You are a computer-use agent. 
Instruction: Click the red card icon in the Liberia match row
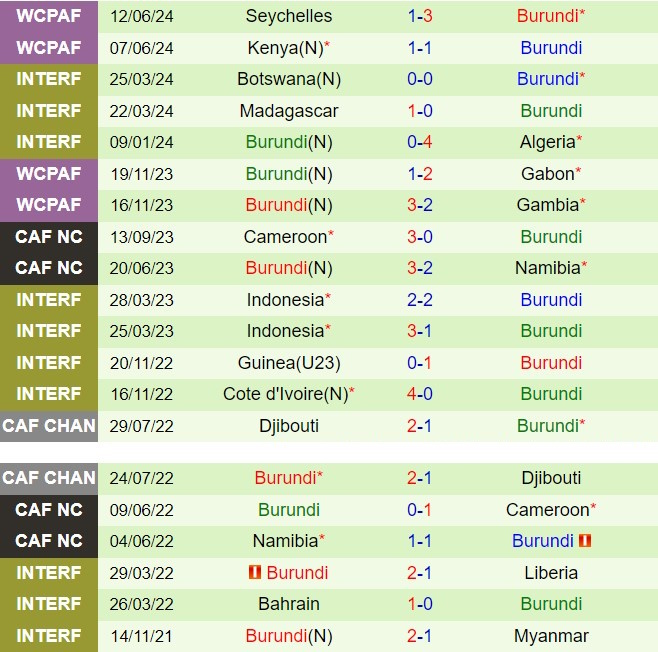(254, 573)
